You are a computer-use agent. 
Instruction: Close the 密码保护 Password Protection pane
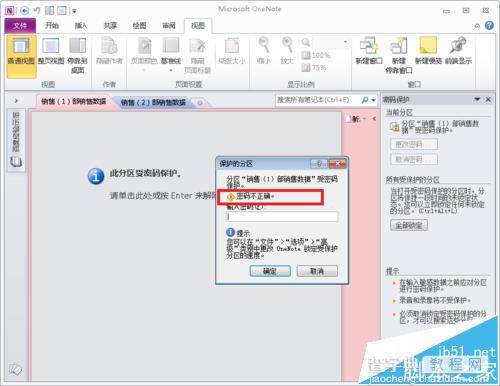click(x=488, y=99)
